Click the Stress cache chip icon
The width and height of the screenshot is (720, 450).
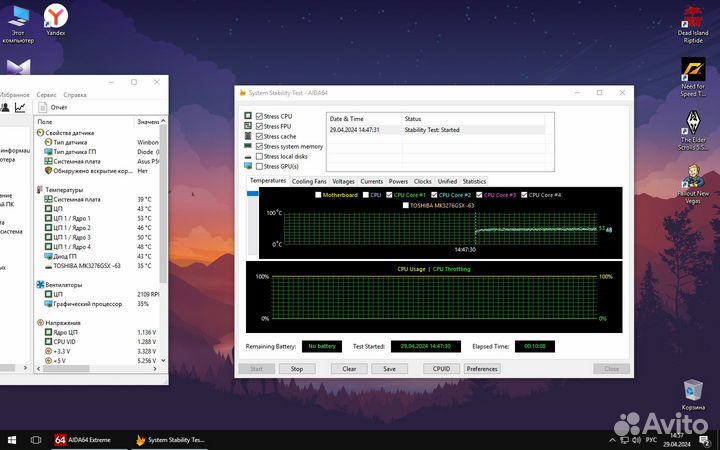248,136
